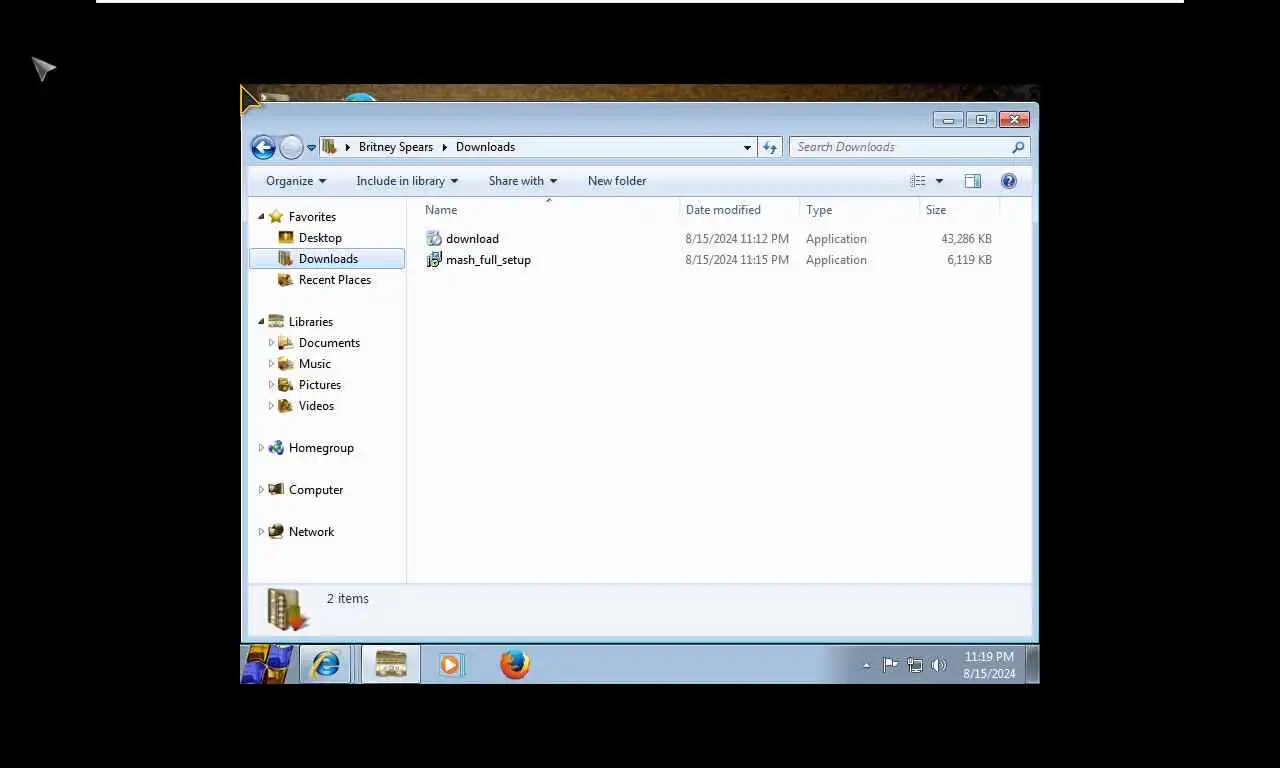Image resolution: width=1280 pixels, height=768 pixels.
Task: Go back with the blue Back arrow
Action: [x=263, y=147]
